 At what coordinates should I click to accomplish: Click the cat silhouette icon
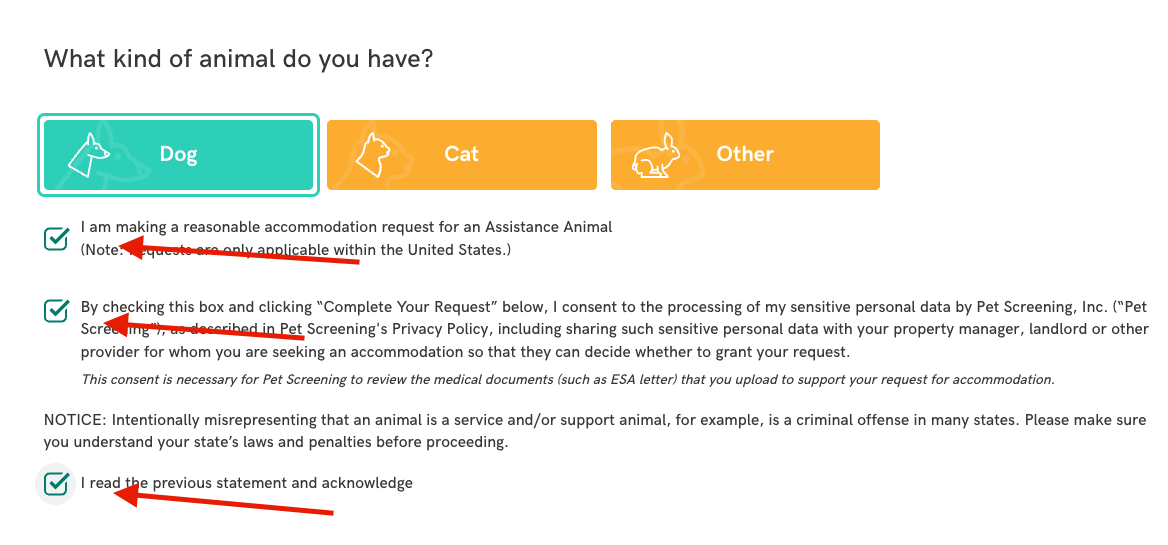click(371, 155)
